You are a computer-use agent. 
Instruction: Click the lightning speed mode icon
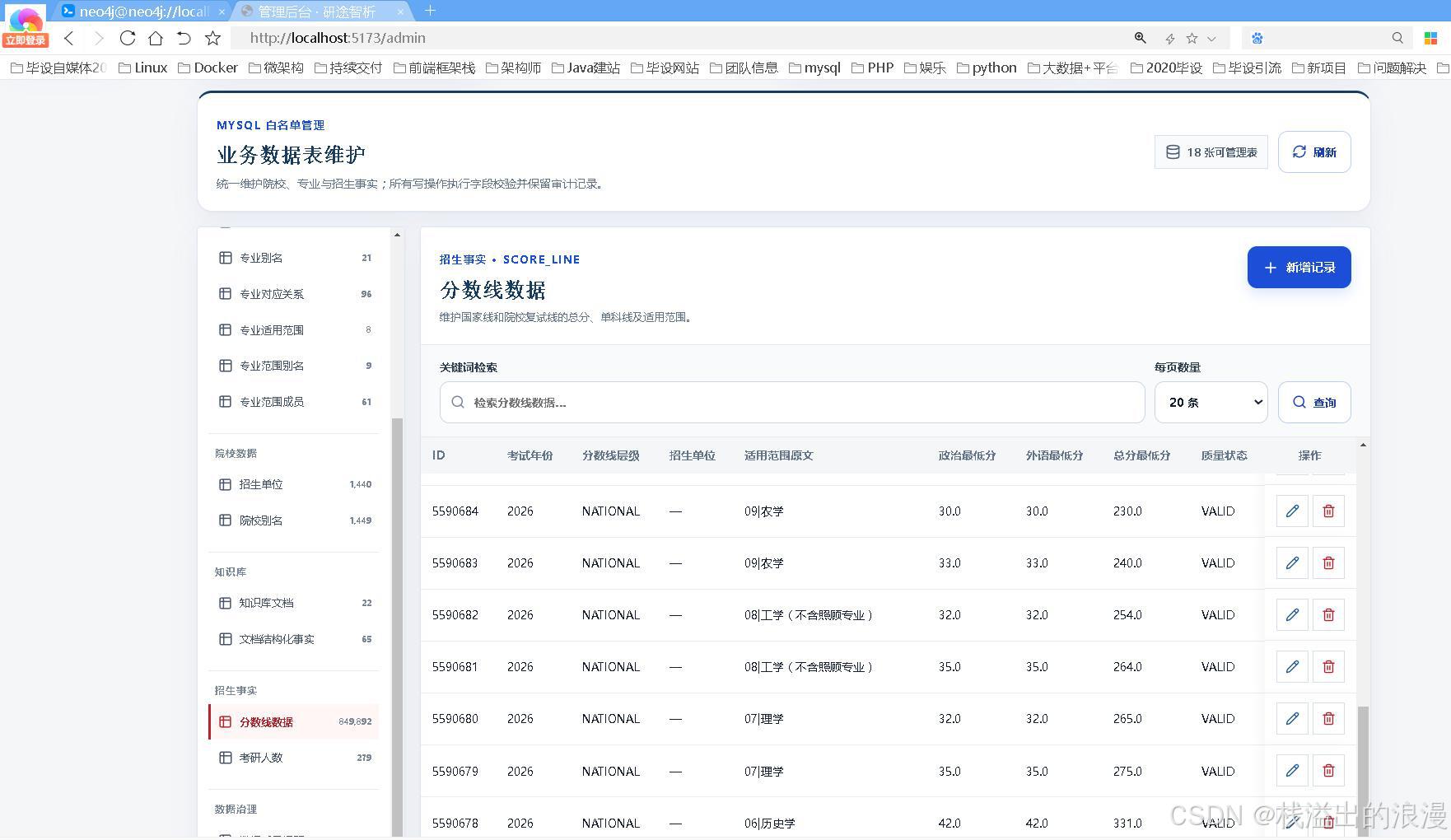pyautogui.click(x=1169, y=39)
